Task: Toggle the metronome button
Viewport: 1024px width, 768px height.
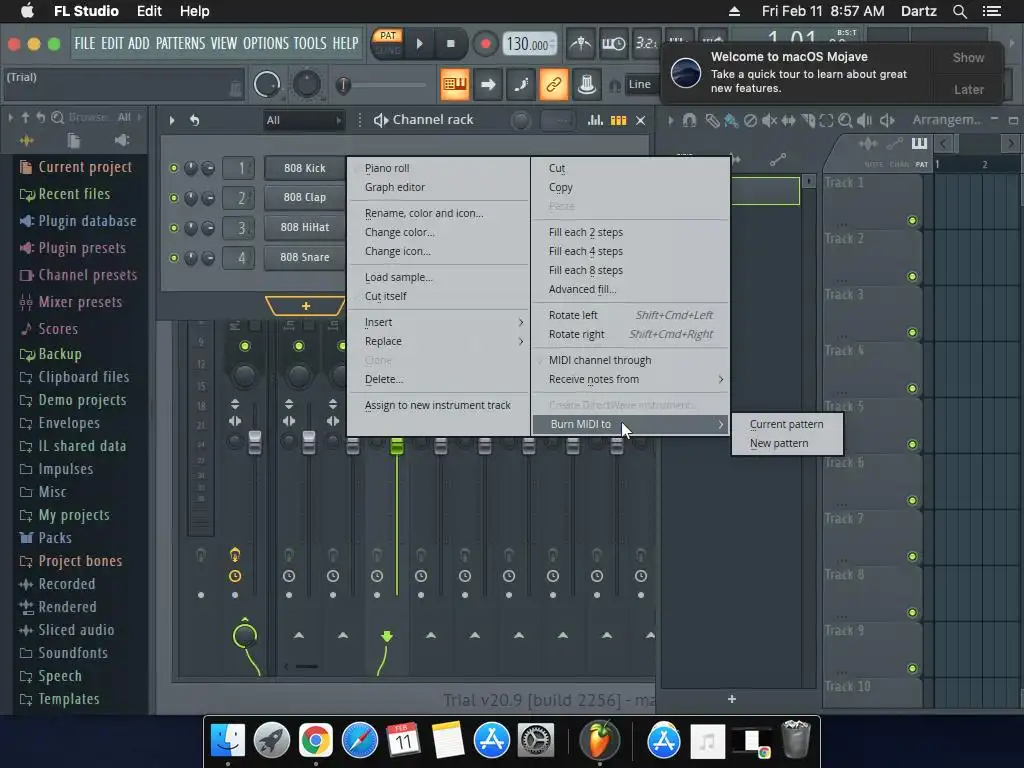Action: click(580, 44)
